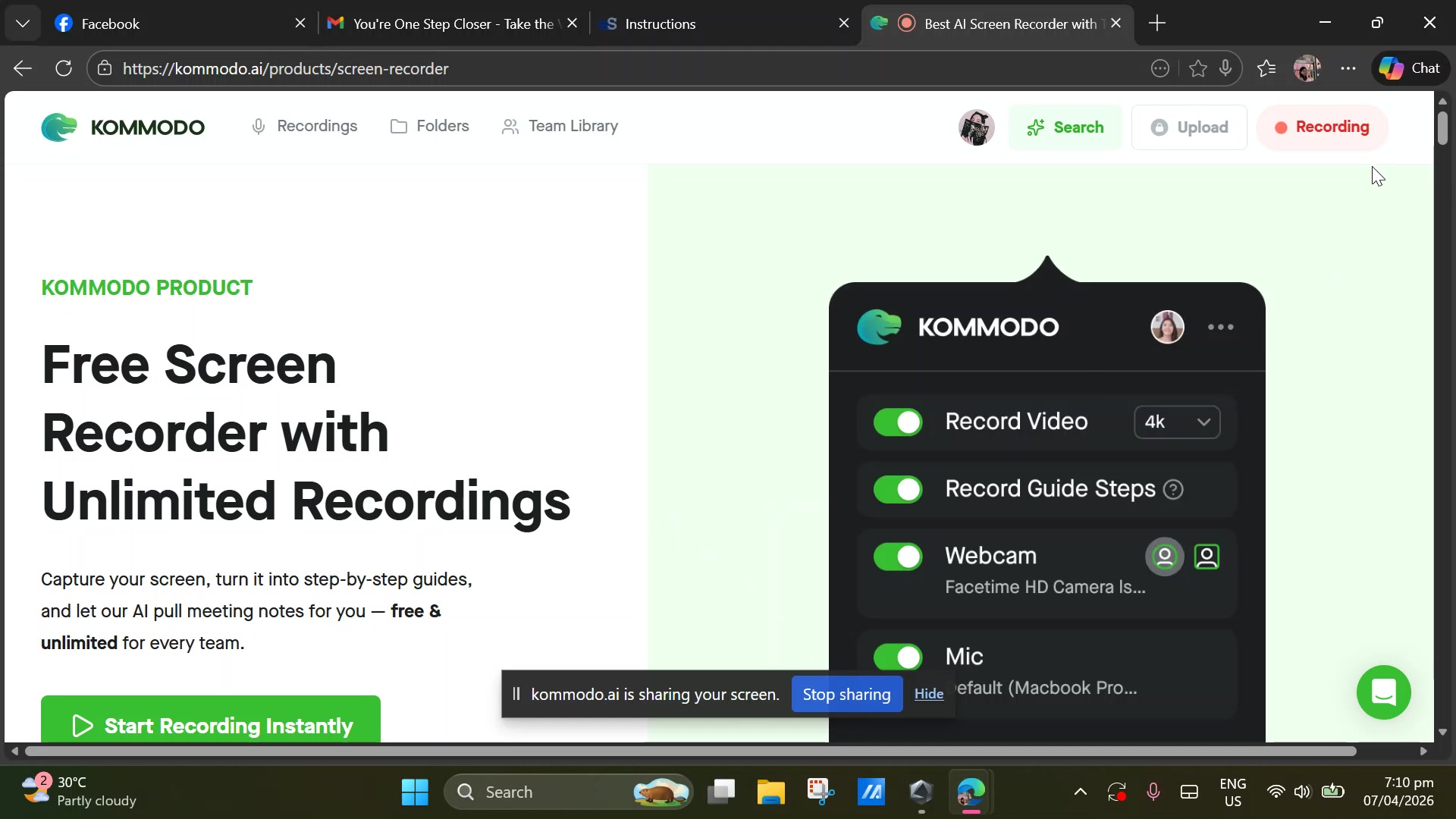Open Wi-Fi network settings in the tray
Screen dimensions: 1456x819
click(x=1276, y=792)
